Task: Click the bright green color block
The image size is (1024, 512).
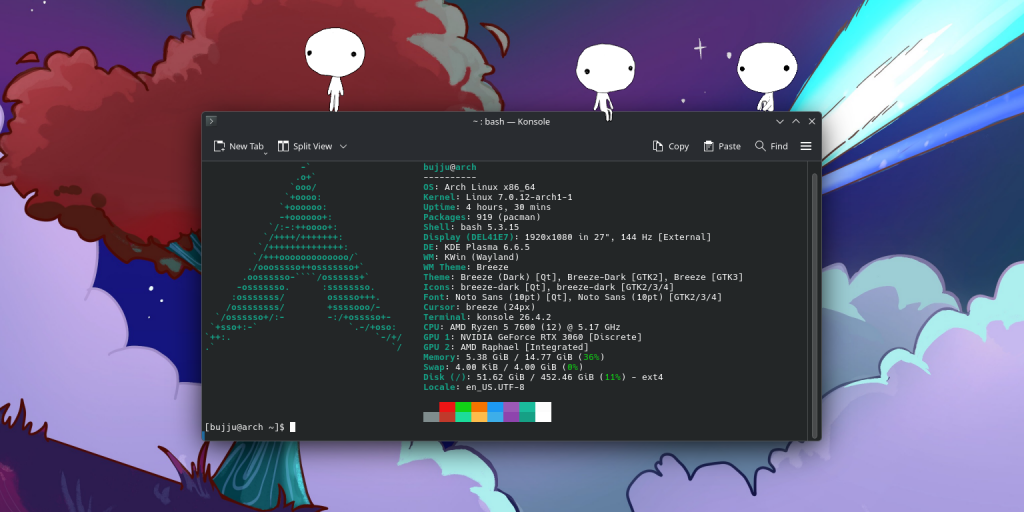Action: [463, 407]
